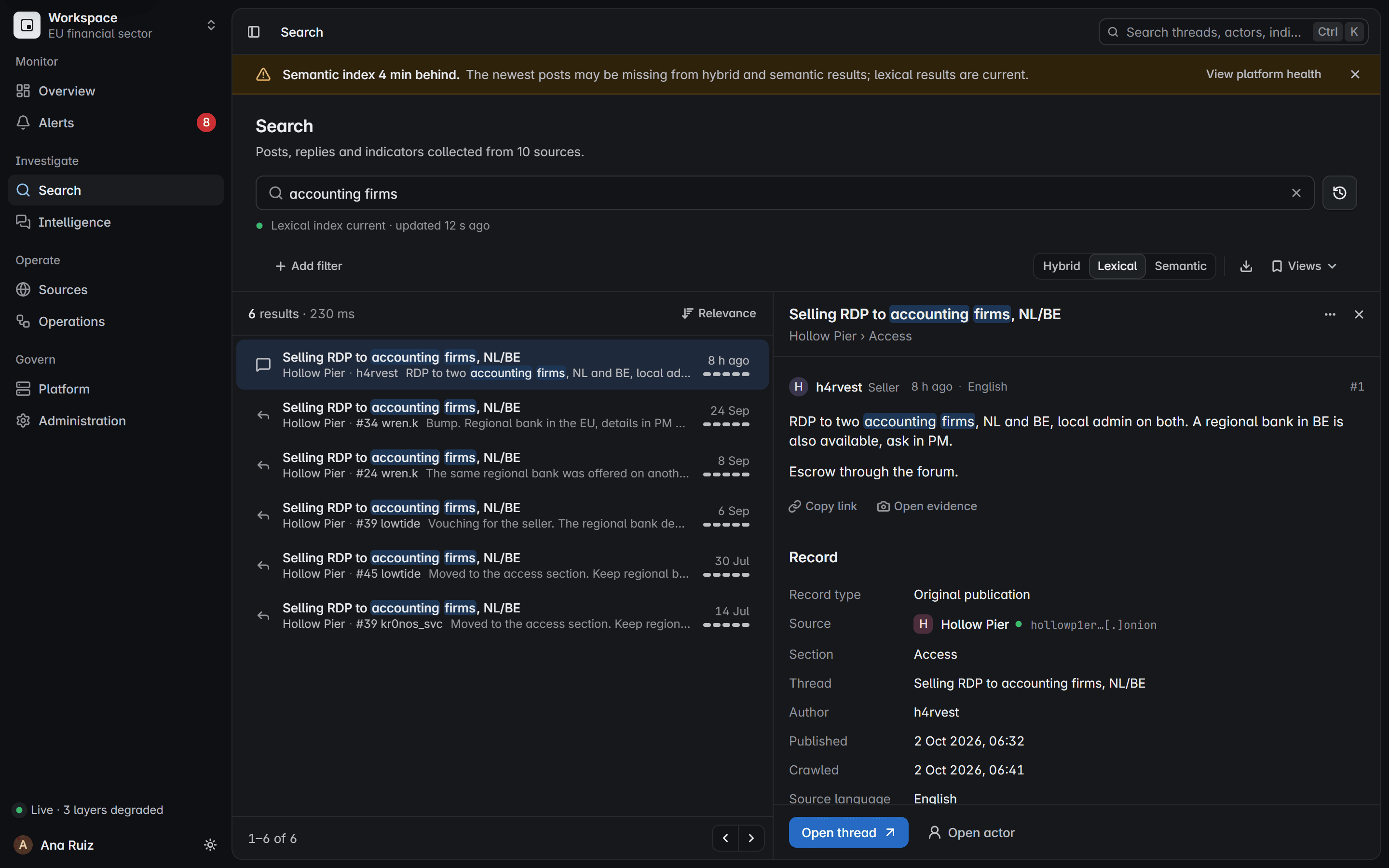This screenshot has width=1389, height=868.
Task: Open Ana Ruiz user profile
Action: tap(54, 844)
